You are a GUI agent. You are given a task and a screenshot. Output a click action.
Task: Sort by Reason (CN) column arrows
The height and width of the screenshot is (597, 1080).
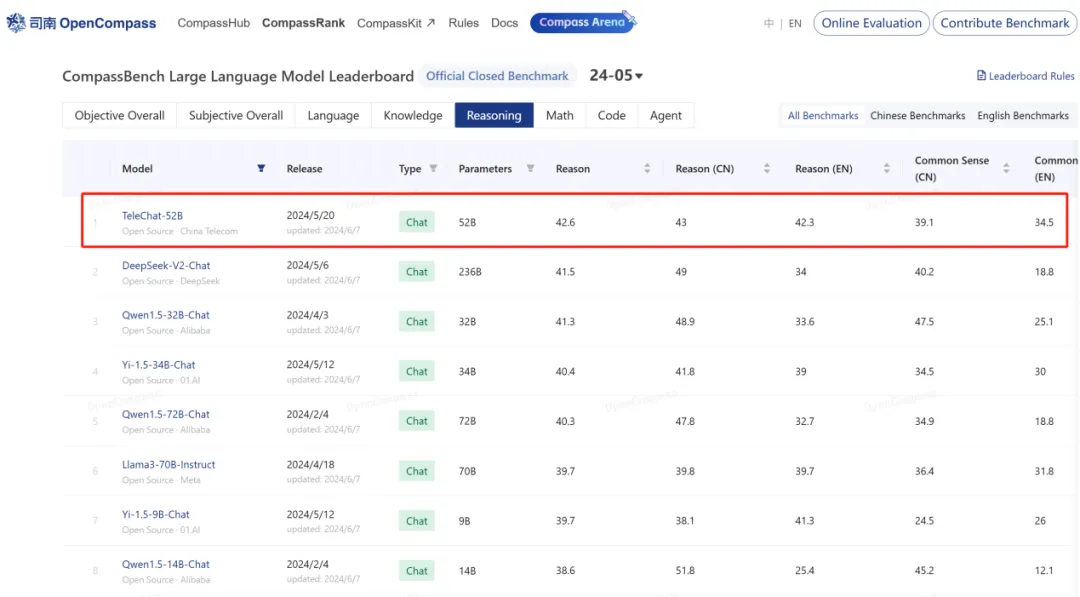tap(767, 169)
